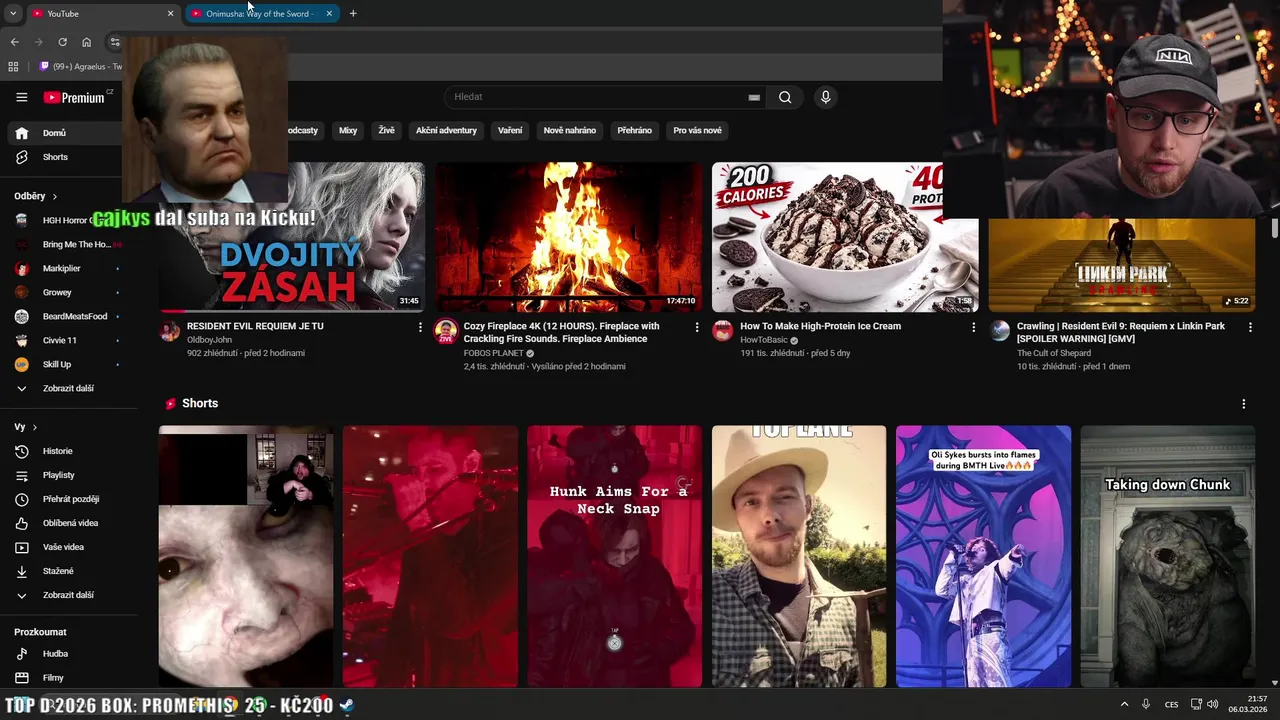
Task: Open the taskbar volume control
Action: [x=1212, y=704]
